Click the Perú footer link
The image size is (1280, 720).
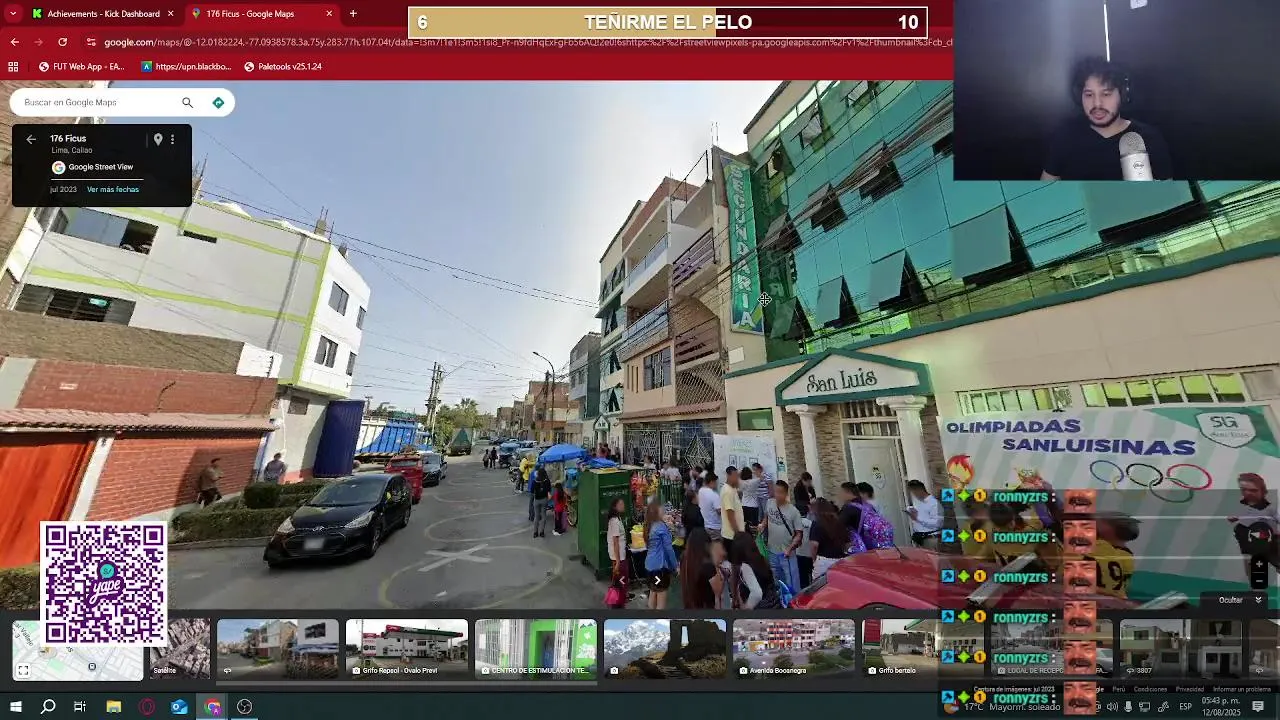(1119, 689)
